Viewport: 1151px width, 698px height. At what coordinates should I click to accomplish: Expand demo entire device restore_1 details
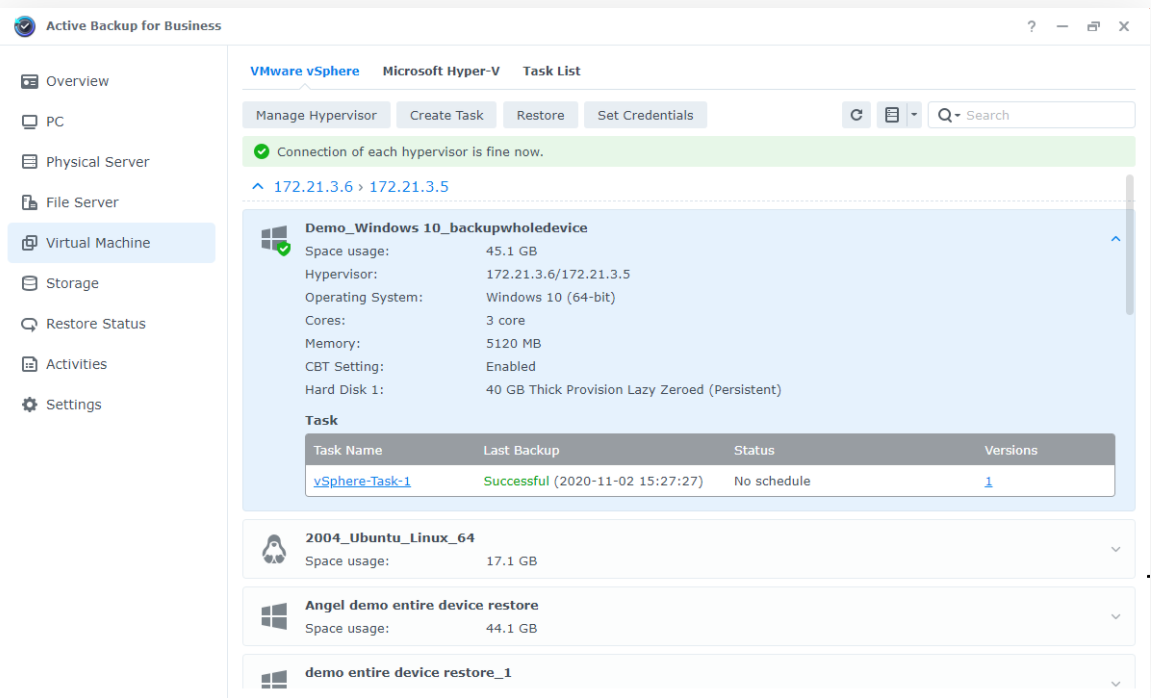[x=1115, y=683]
